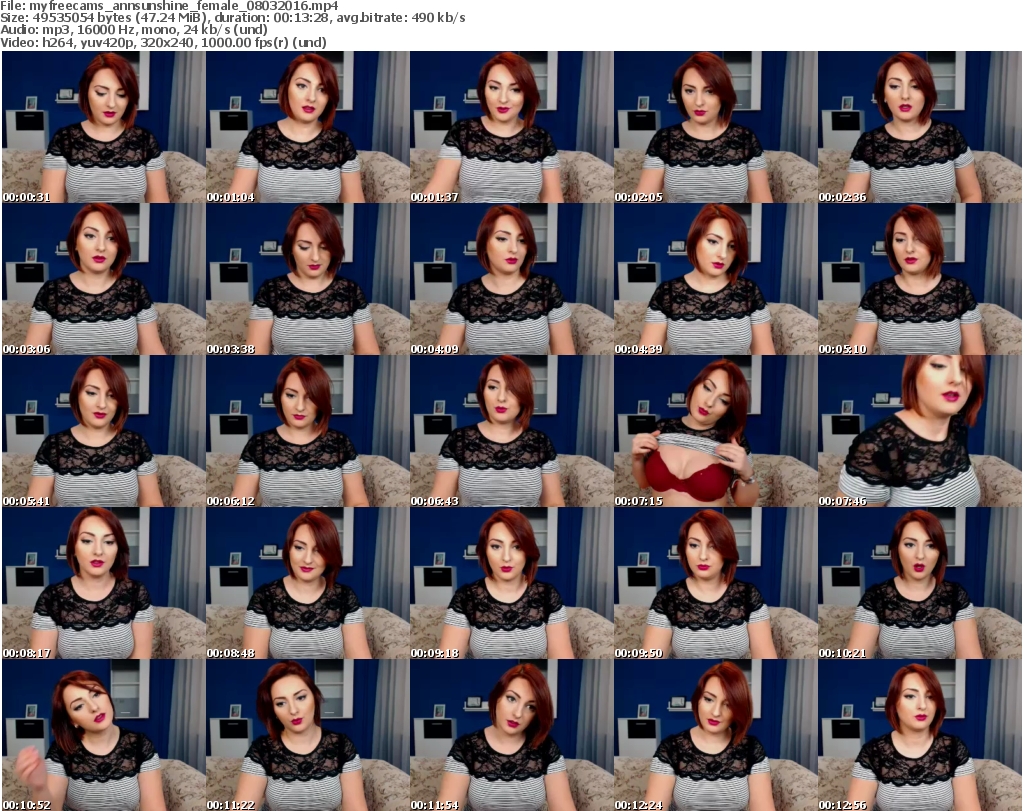Viewport: 1024px width, 811px height.
Task: Pick the frame at 00:04:09
Action: coord(511,279)
